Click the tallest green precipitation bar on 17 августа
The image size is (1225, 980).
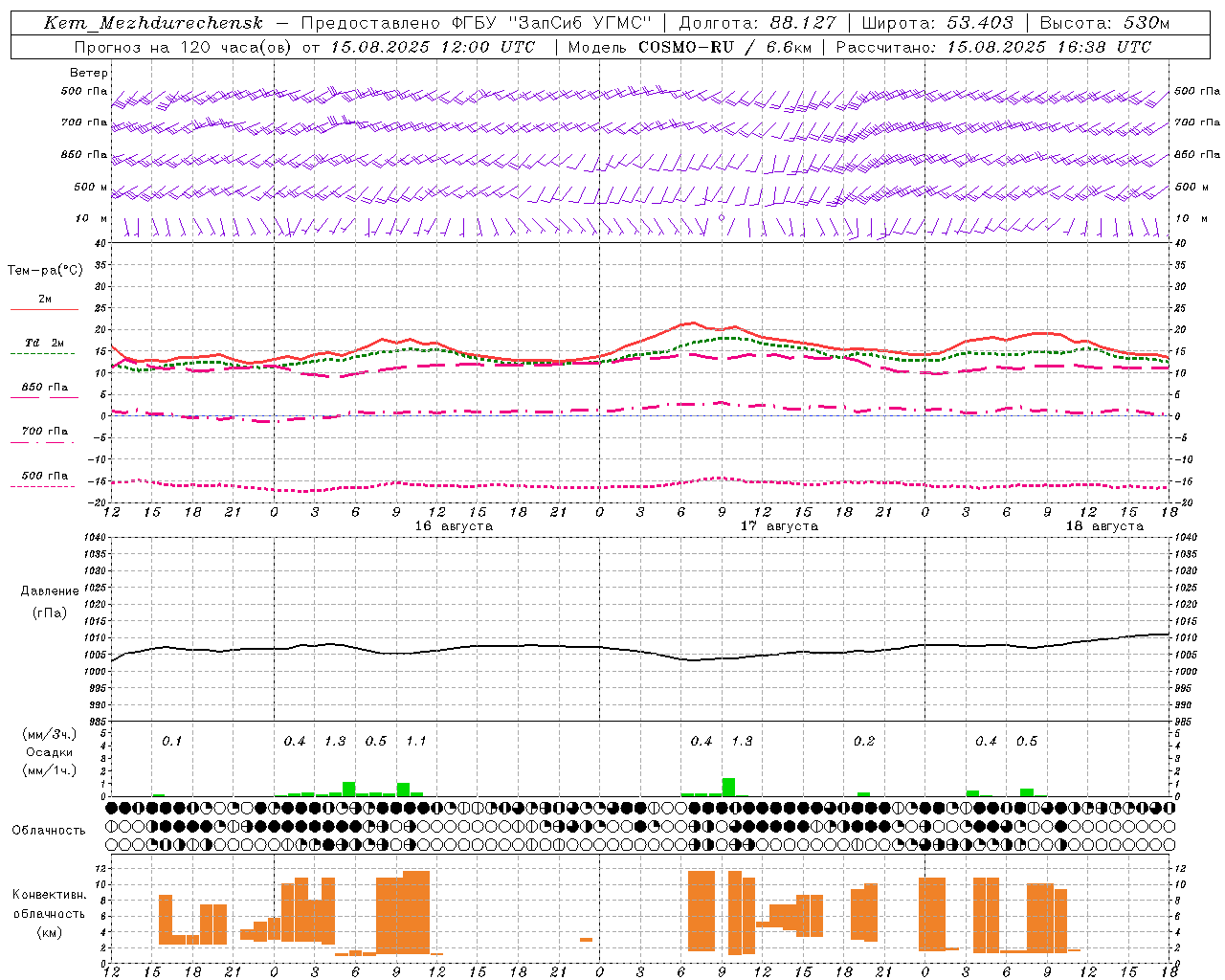point(728,788)
